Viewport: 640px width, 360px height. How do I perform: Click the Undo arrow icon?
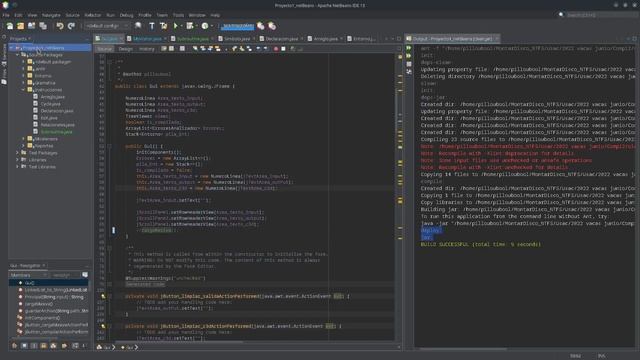point(60,26)
